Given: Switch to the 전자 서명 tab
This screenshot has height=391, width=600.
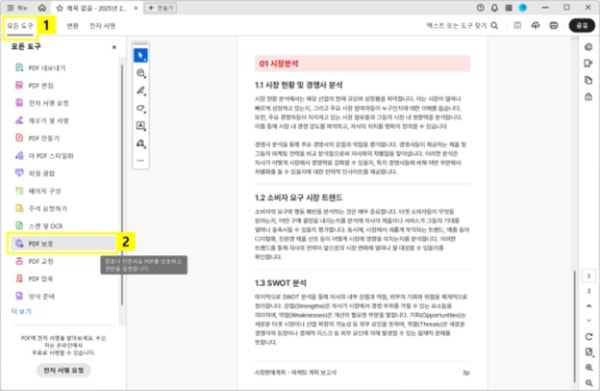Looking at the screenshot, I should (102, 26).
